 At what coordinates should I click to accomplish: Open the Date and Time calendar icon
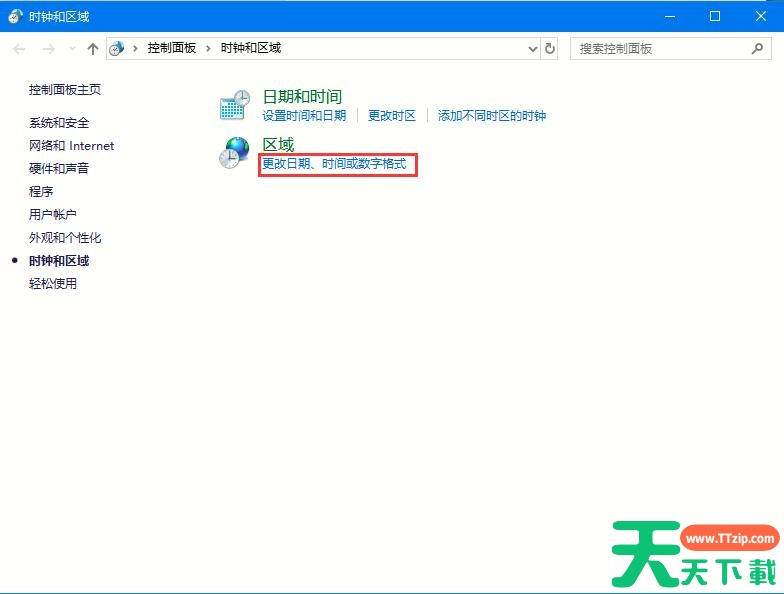234,105
